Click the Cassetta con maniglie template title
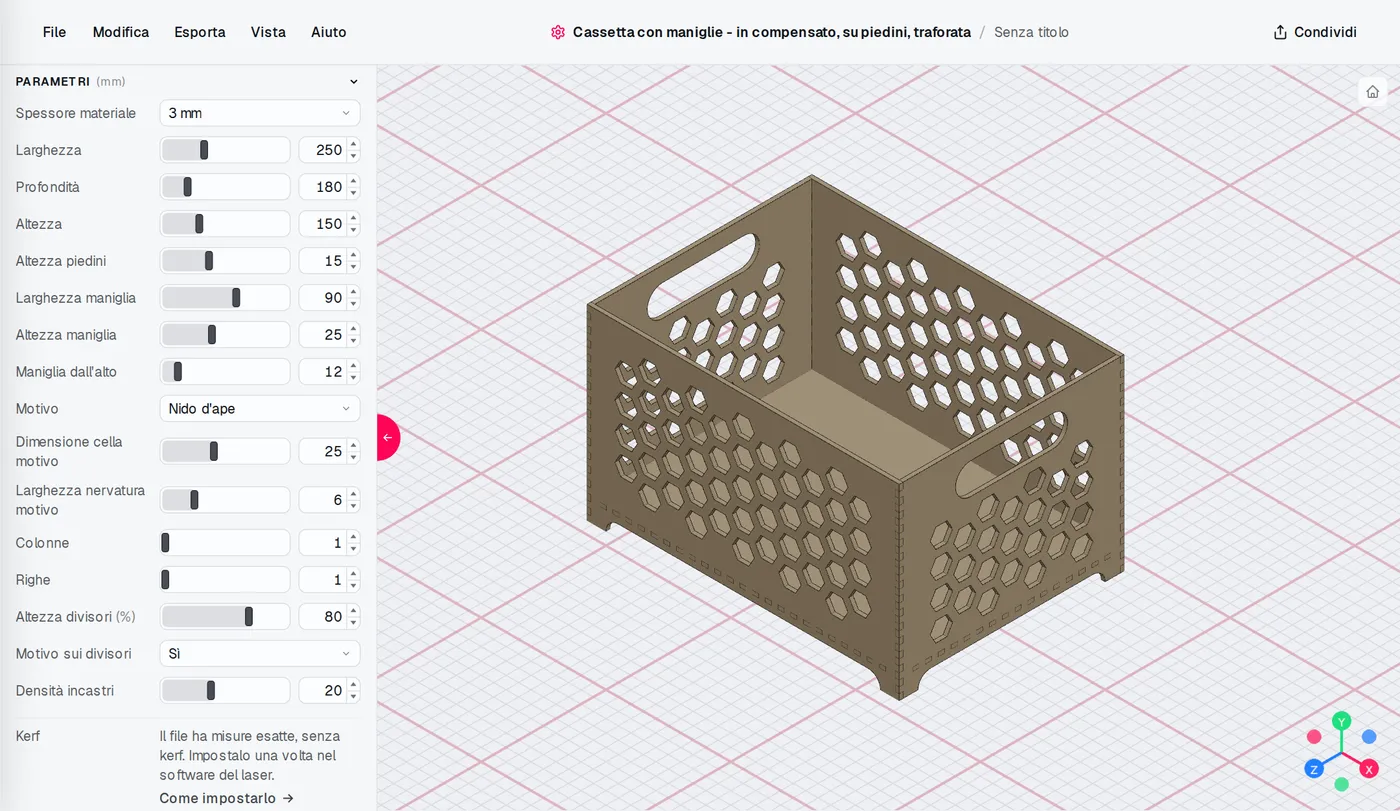Viewport: 1400px width, 811px height. (x=771, y=32)
